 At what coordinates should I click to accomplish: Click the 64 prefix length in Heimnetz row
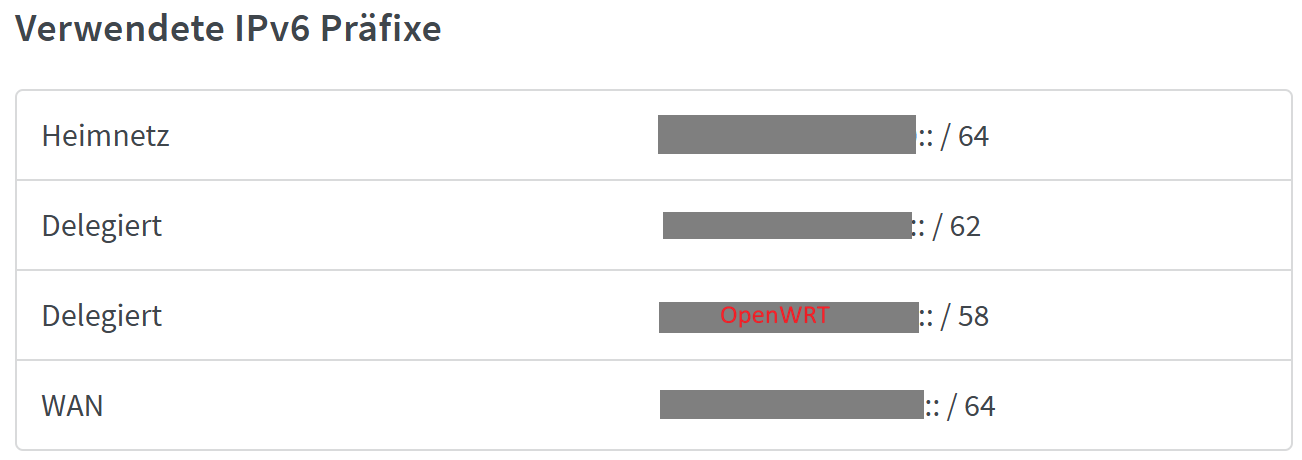pos(973,136)
